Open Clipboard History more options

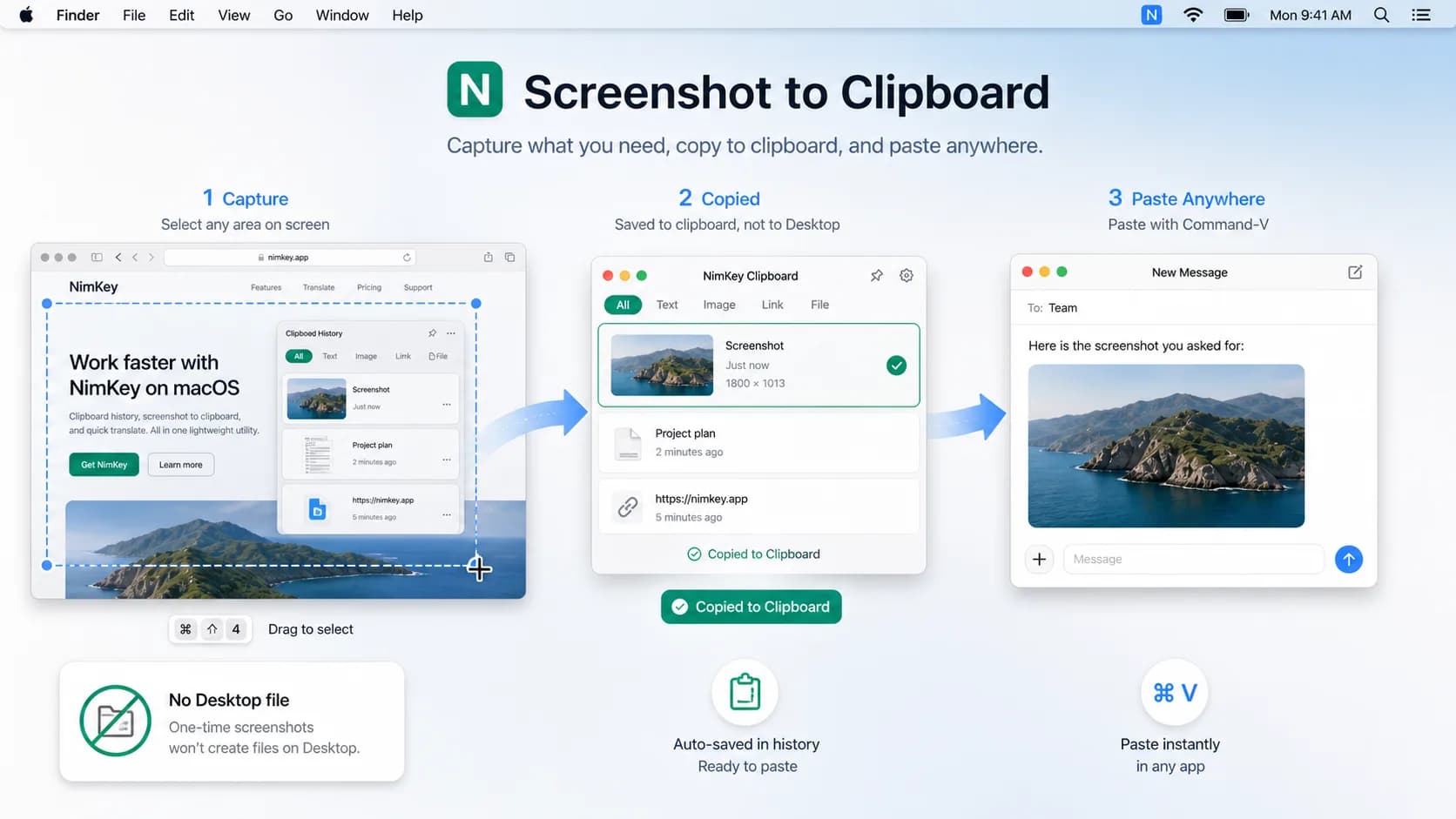pos(451,333)
